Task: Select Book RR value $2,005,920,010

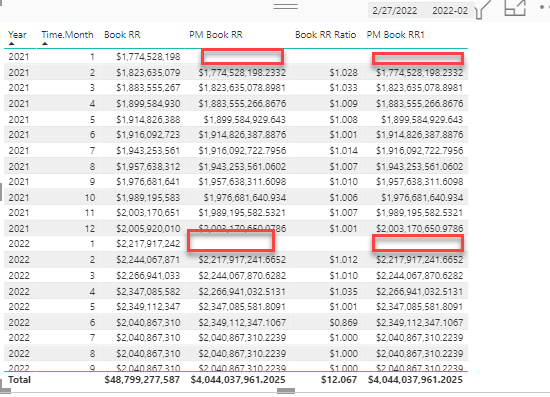Action: pyautogui.click(x=148, y=229)
